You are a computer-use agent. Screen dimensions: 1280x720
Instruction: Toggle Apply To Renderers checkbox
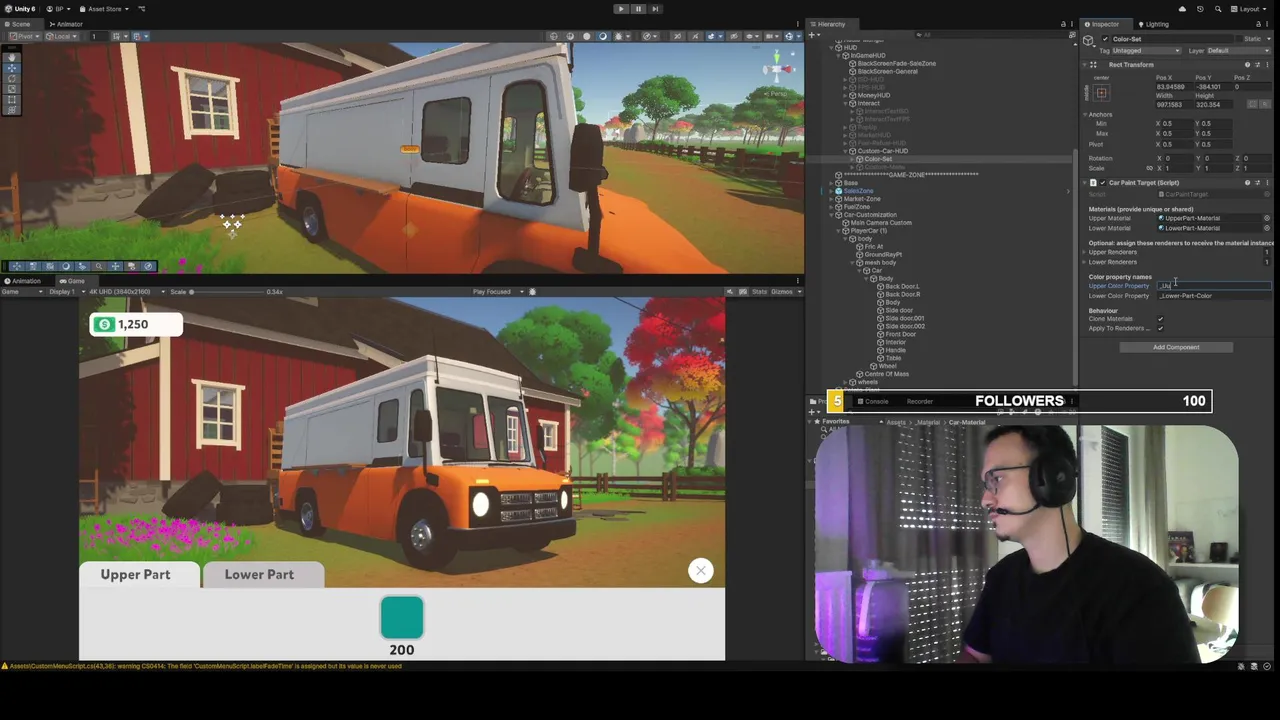[1160, 328]
